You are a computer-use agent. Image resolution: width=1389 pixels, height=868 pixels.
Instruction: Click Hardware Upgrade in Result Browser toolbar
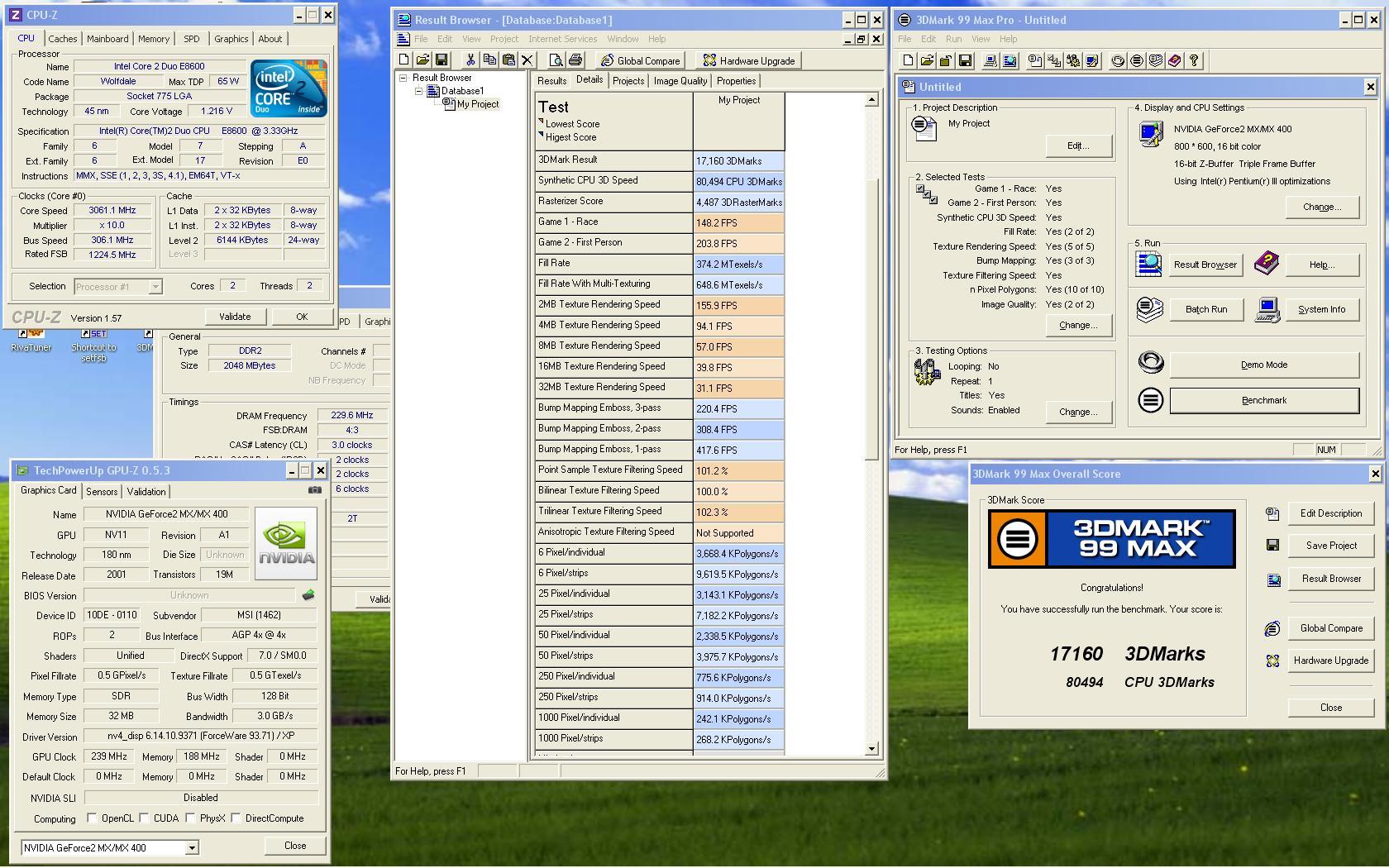coord(748,60)
